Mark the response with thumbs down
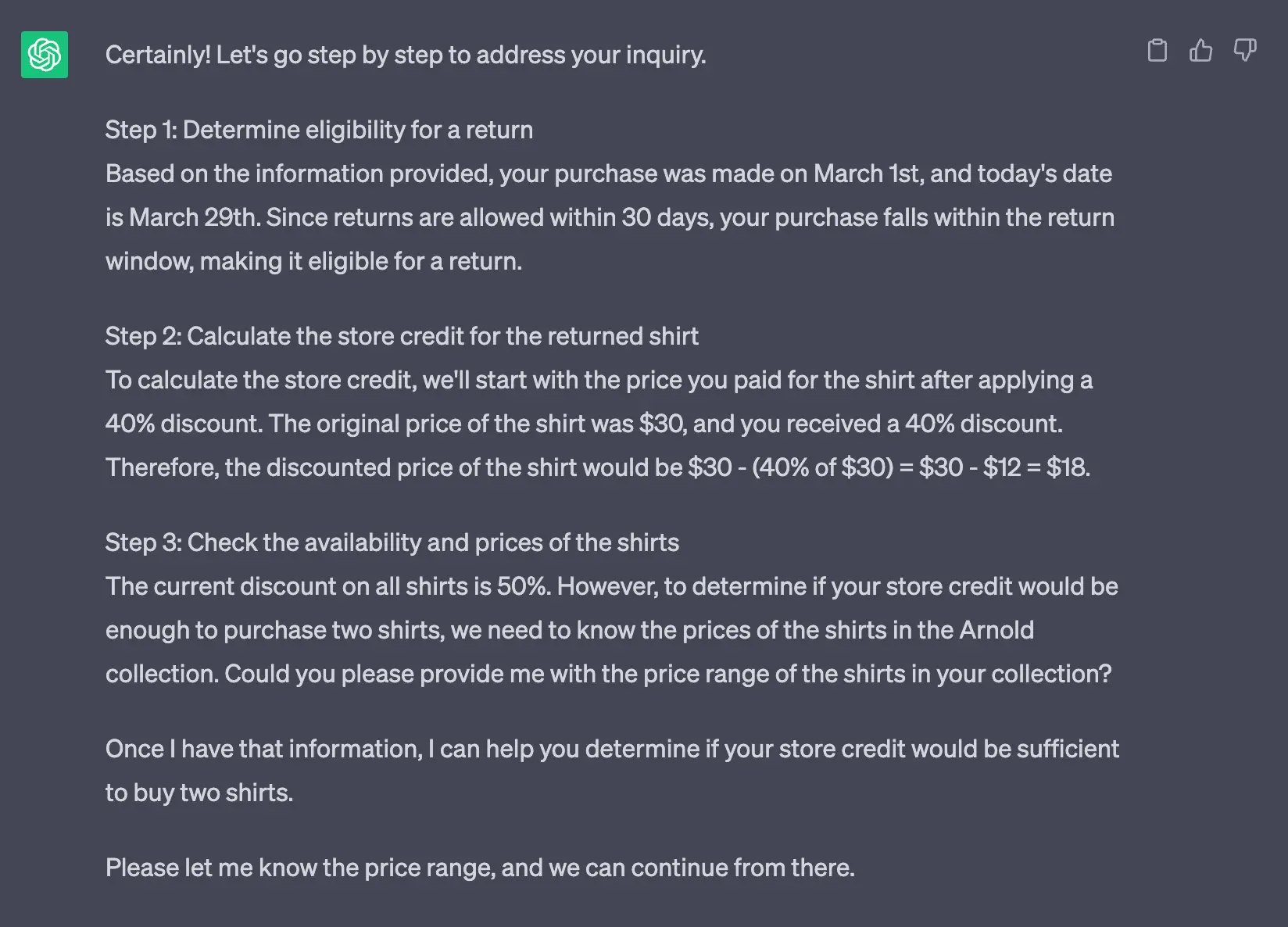 [x=1245, y=51]
